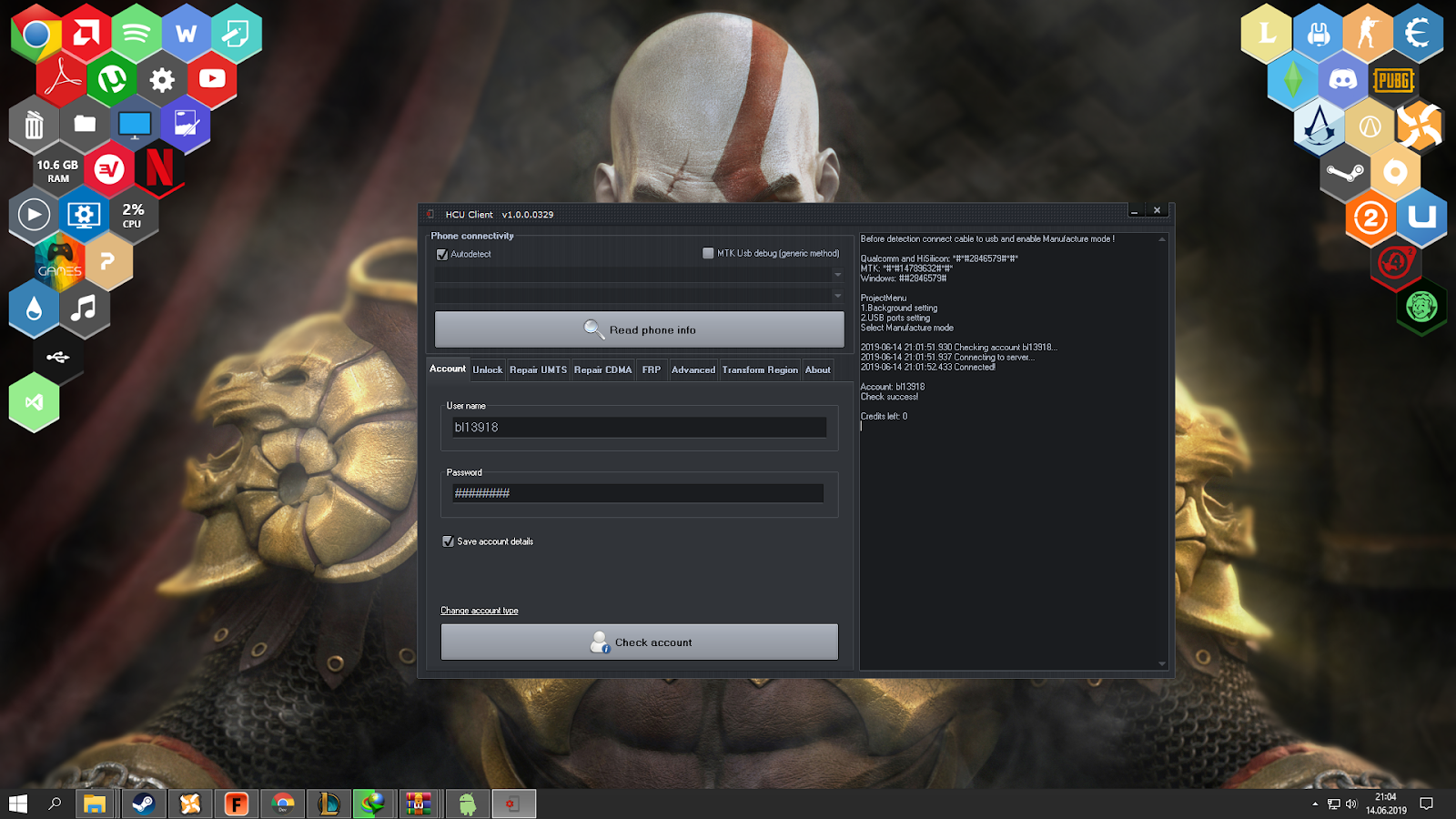
Task: Follow the Change account type link
Action: click(480, 611)
